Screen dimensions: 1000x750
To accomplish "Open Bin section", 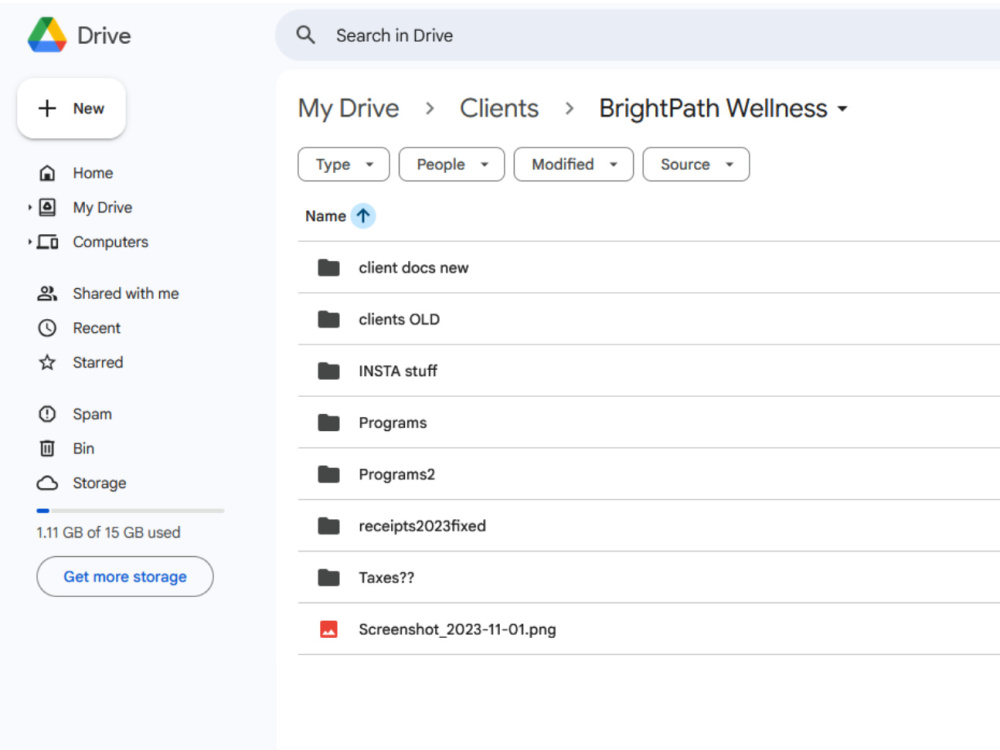I will click(x=84, y=448).
